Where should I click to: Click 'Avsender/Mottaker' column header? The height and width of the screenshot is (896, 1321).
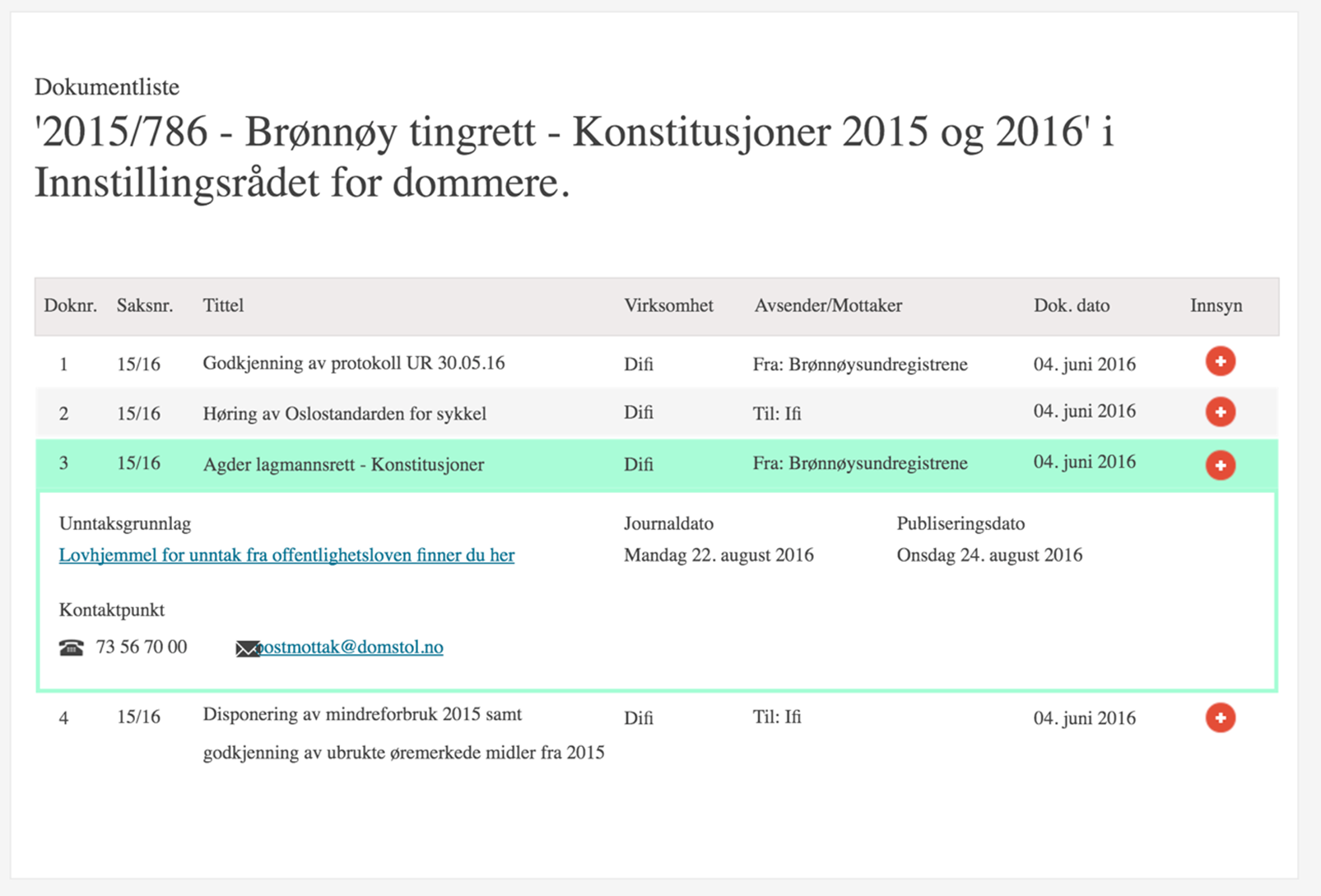(x=828, y=305)
